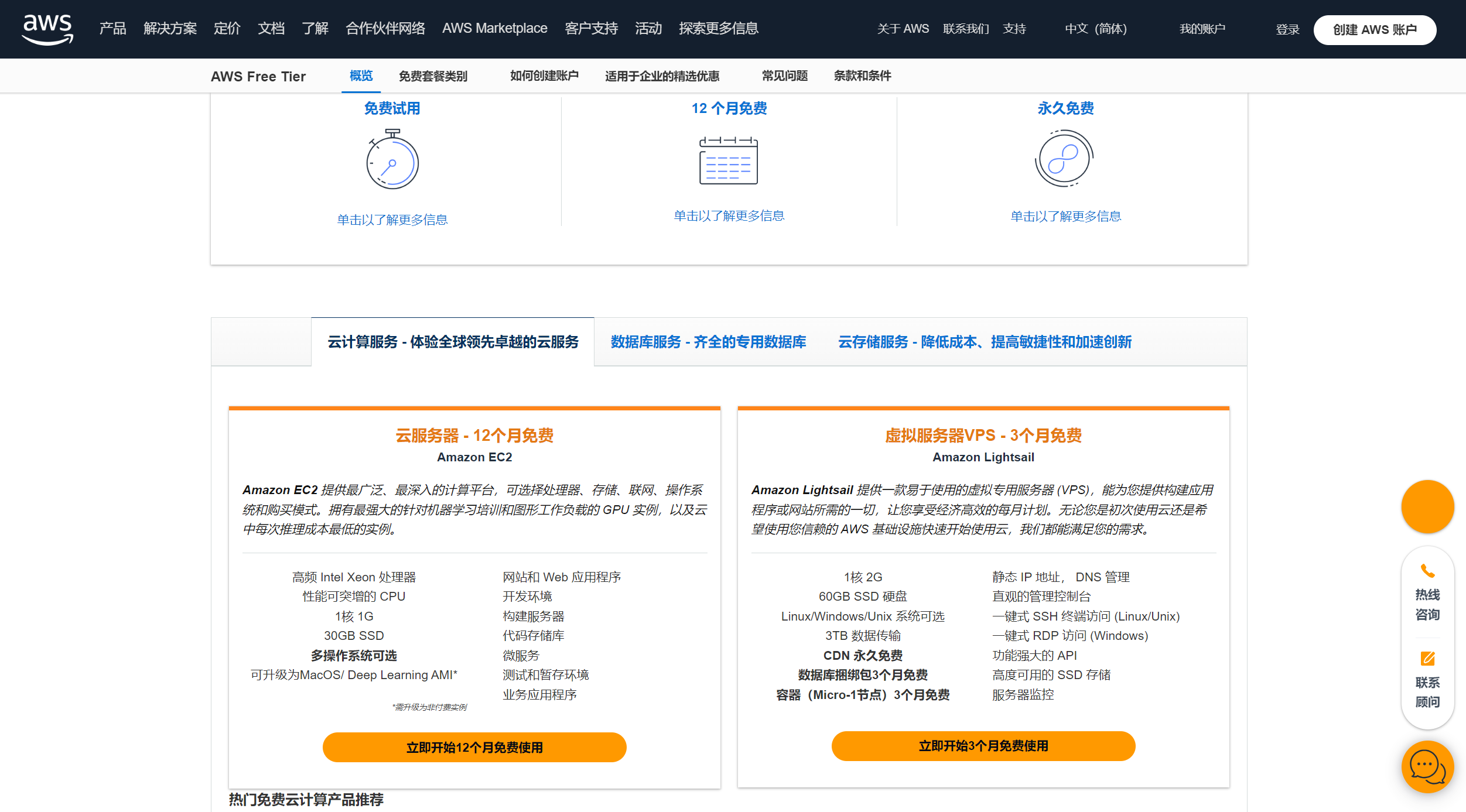Open the 客户支持 menu

[591, 29]
